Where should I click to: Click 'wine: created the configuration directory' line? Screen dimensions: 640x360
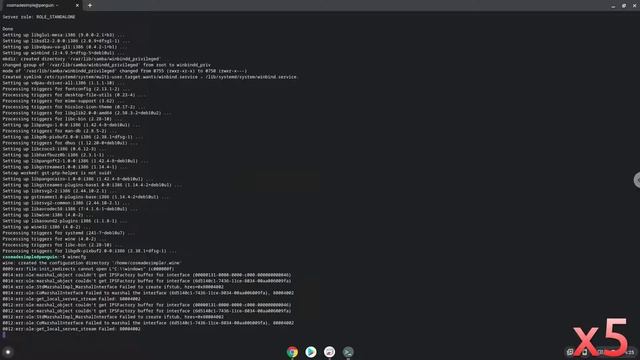92,263
